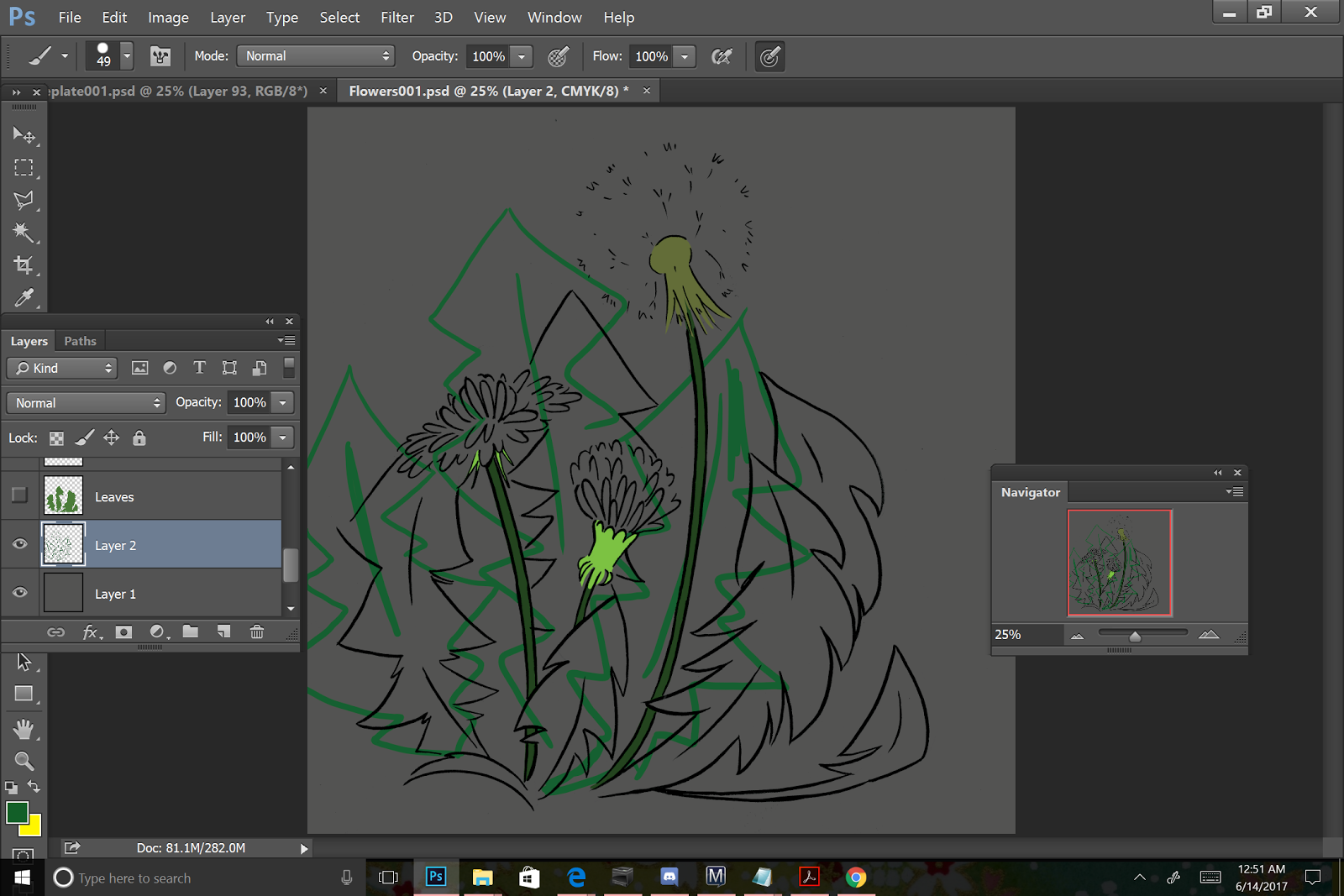
Task: Click the green foreground color swatch
Action: point(16,812)
